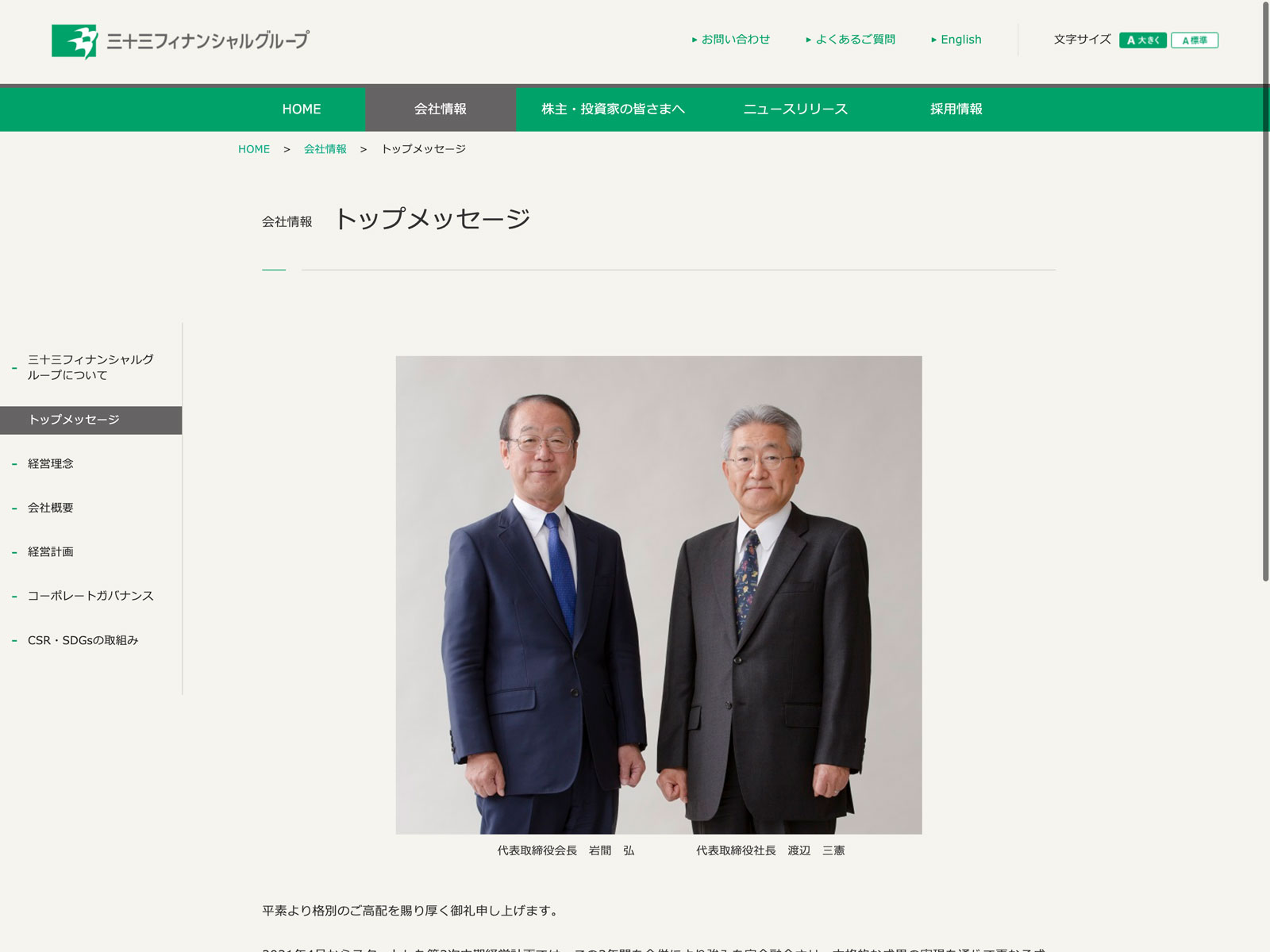Click the HOME breadcrumb link
1270x952 pixels.
coord(254,149)
